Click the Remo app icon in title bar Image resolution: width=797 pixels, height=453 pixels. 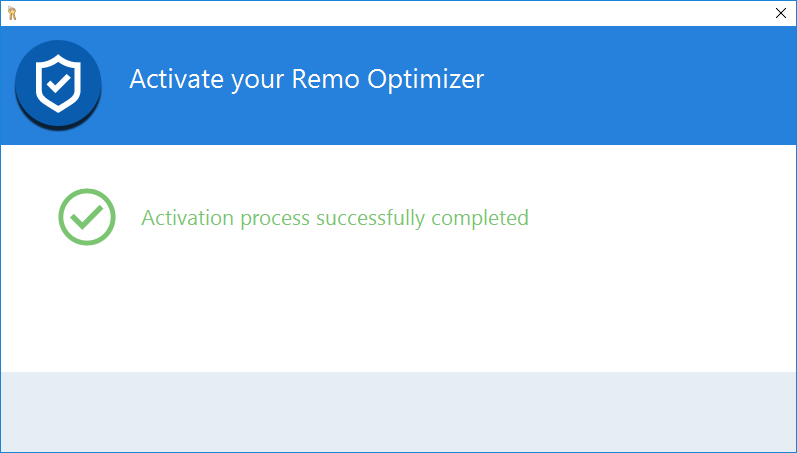(12, 13)
